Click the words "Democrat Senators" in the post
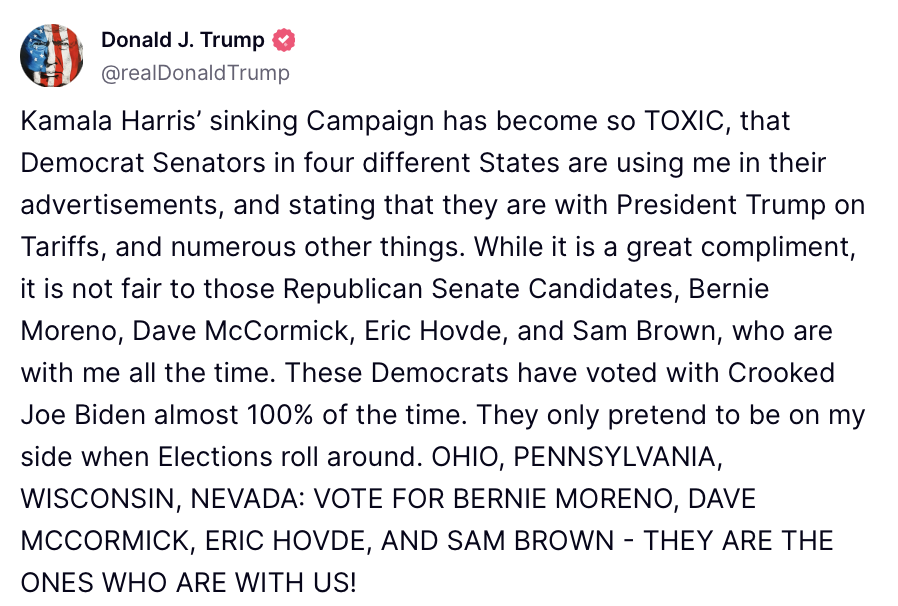898x606 pixels. (143, 163)
